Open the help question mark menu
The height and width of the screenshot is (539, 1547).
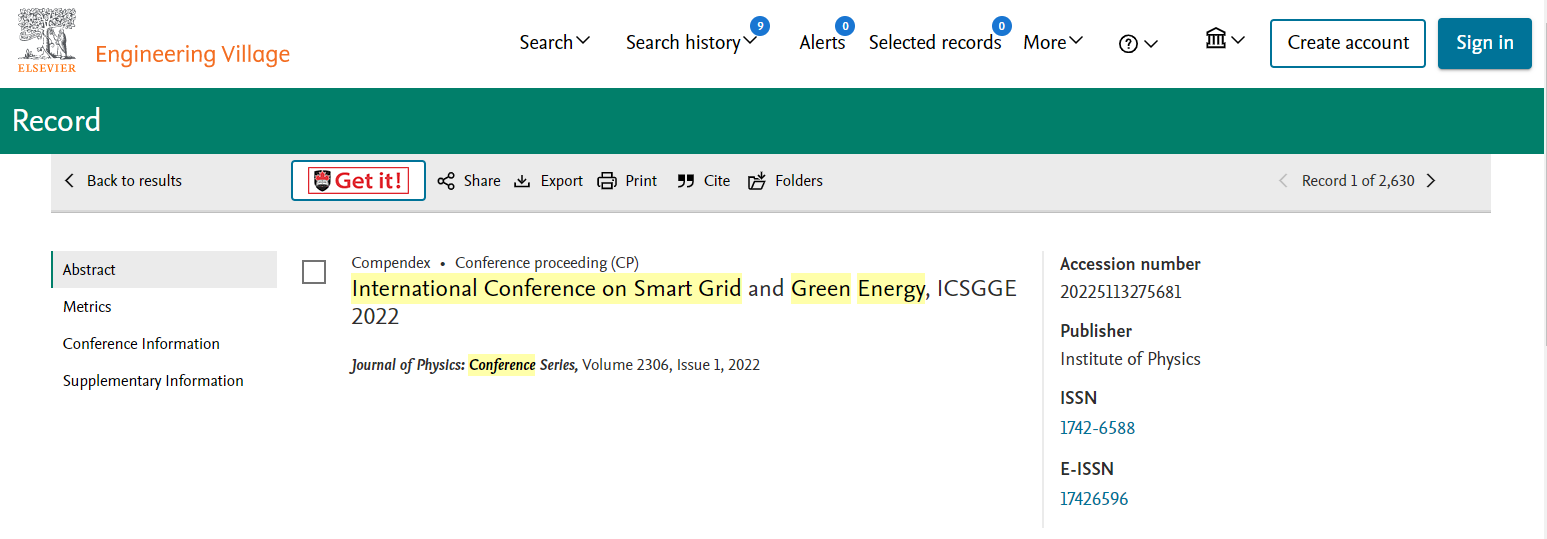(1138, 44)
